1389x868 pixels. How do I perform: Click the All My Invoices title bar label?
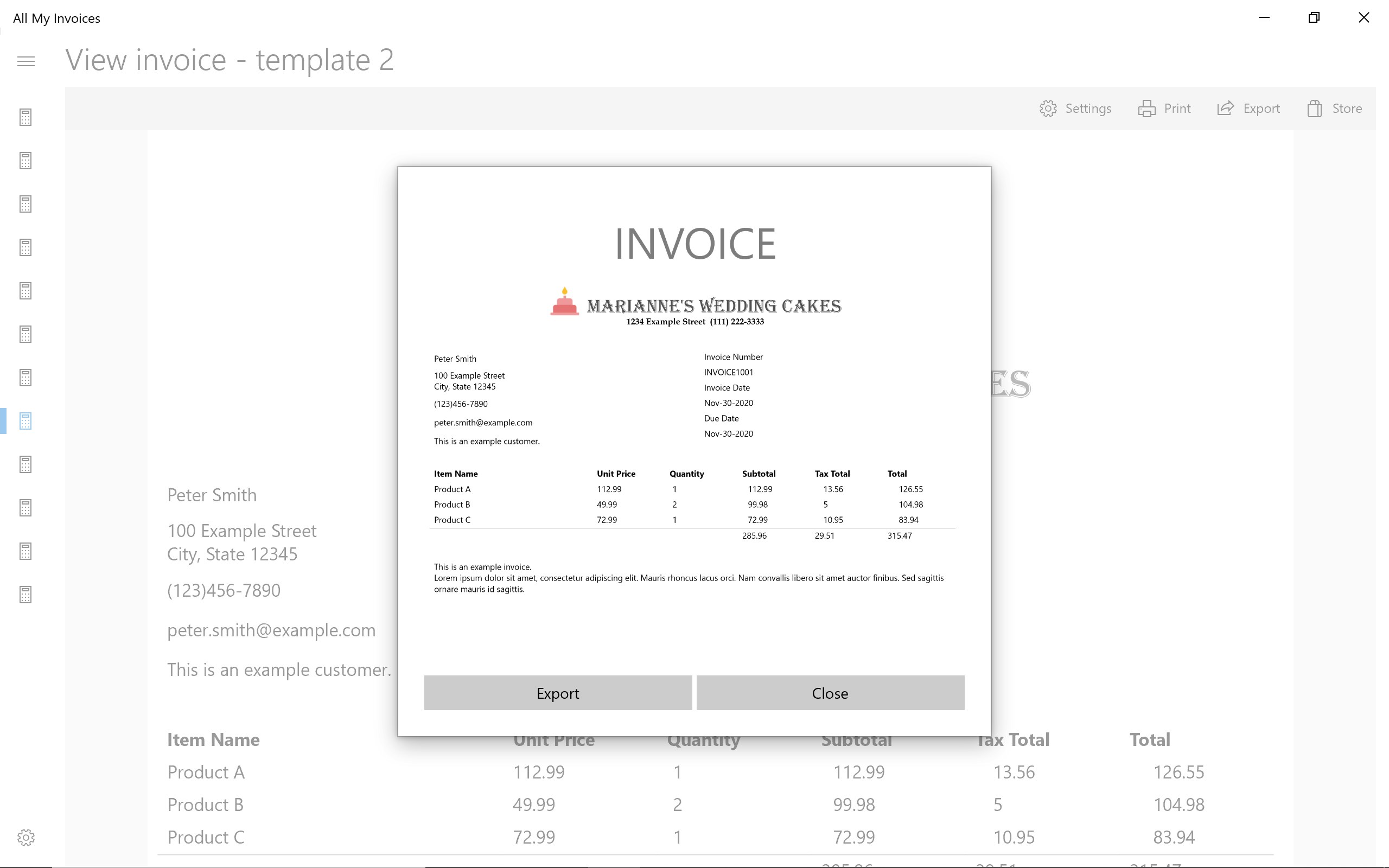[56, 18]
